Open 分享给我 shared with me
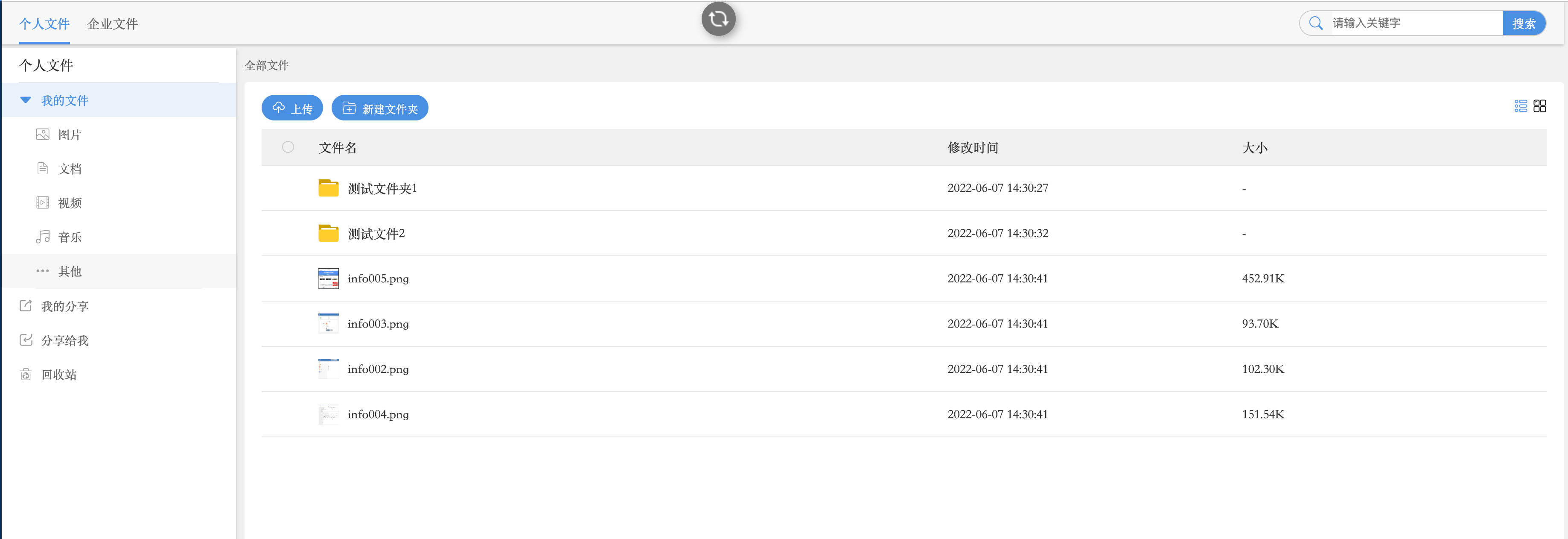The height and width of the screenshot is (539, 1568). tap(64, 340)
